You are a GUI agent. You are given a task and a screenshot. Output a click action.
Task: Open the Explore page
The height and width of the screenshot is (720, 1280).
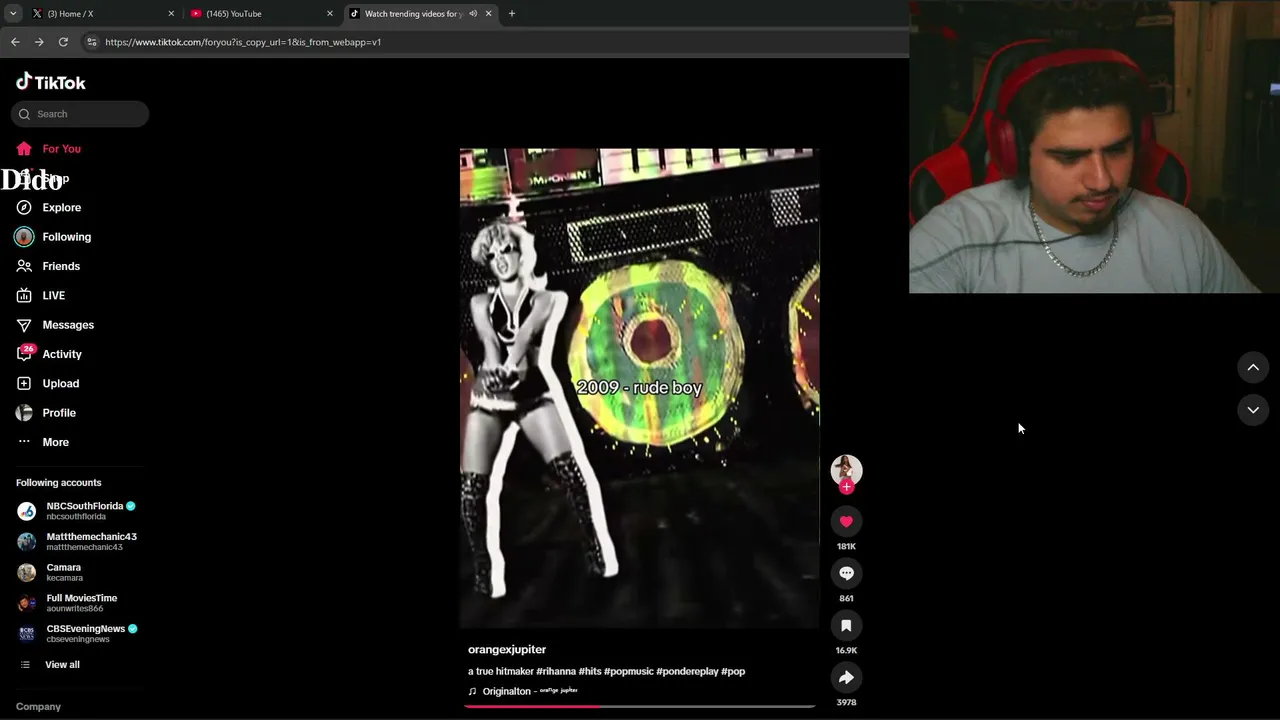point(61,208)
